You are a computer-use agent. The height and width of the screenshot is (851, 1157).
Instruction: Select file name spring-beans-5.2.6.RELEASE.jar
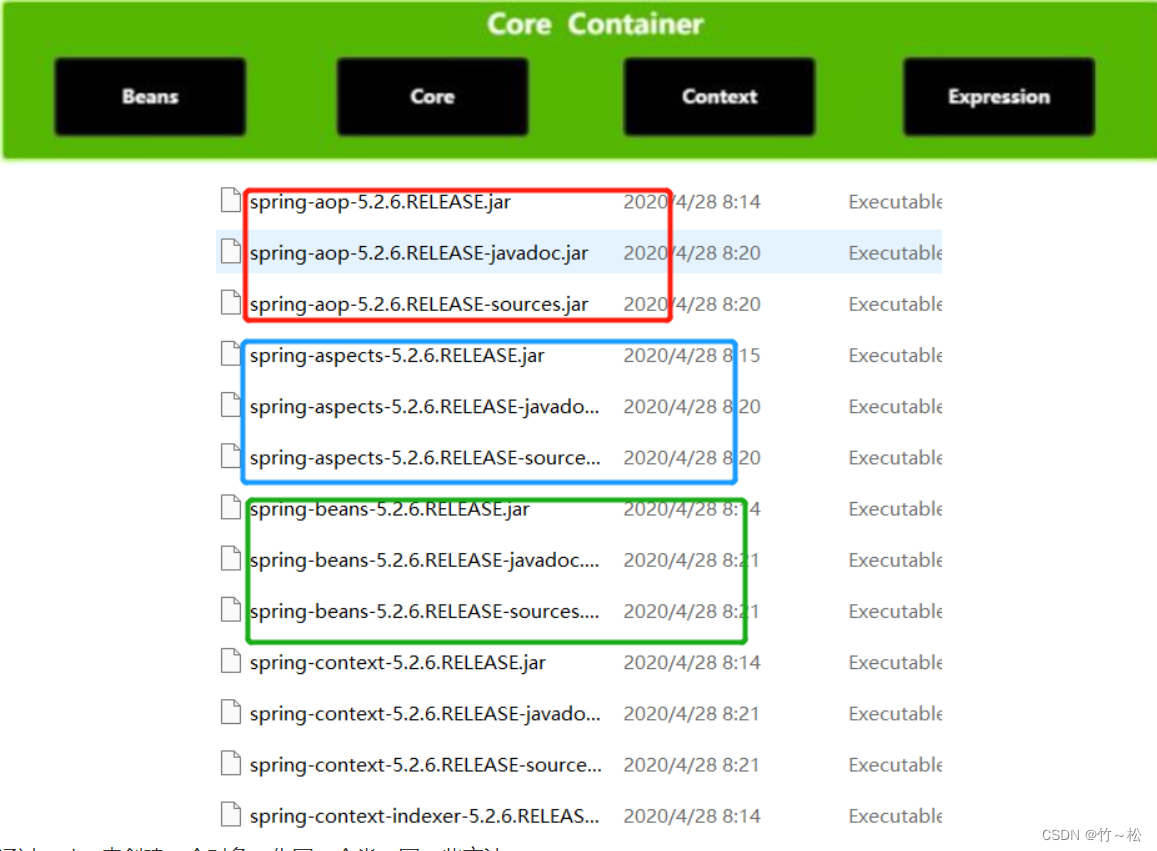390,509
